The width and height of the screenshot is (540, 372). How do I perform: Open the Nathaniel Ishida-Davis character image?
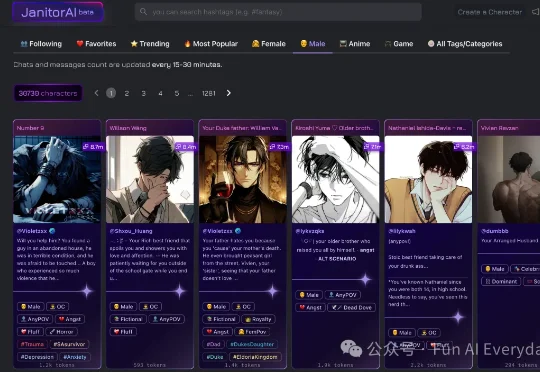click(428, 179)
